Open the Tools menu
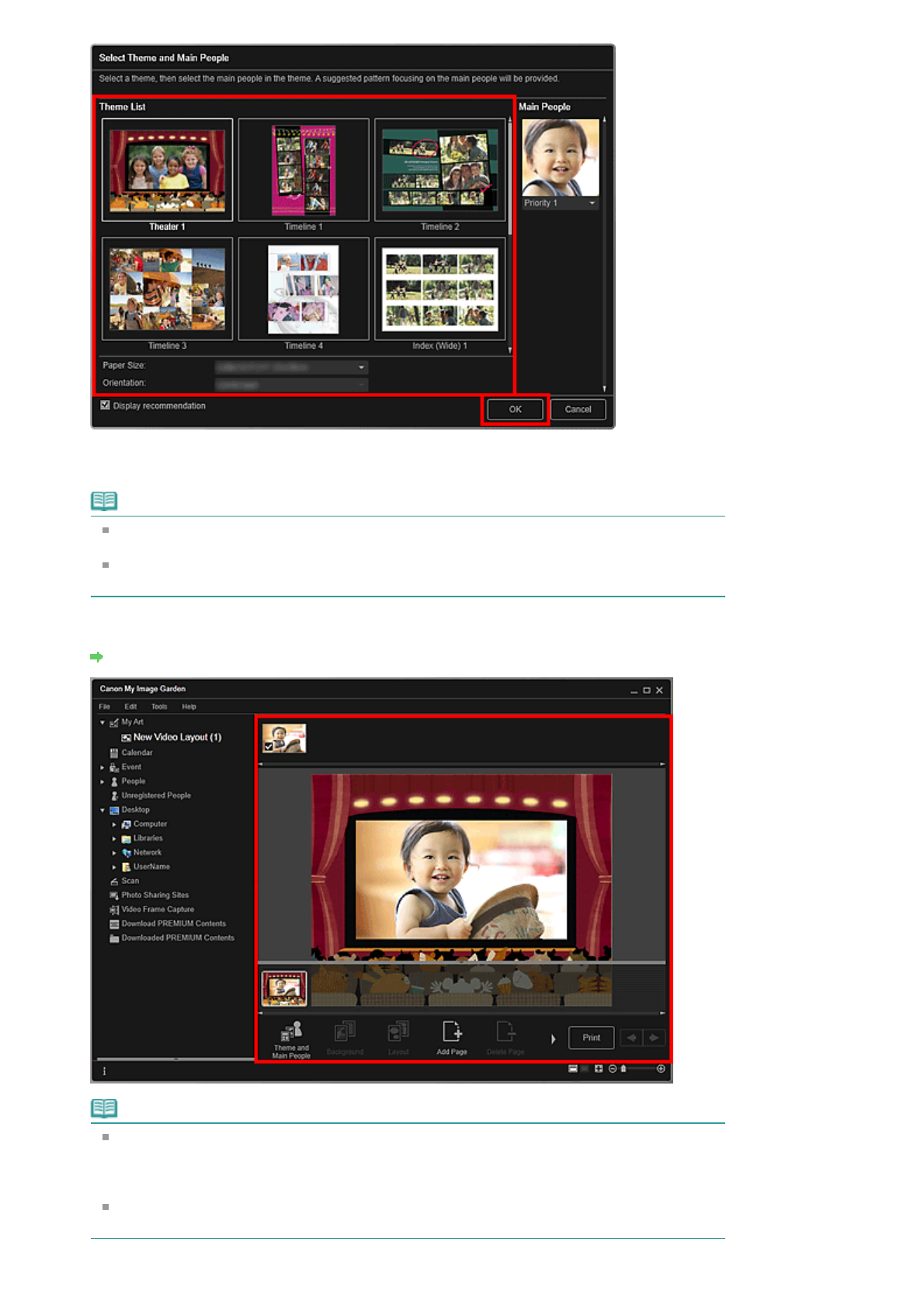924x1308 pixels. (159, 707)
